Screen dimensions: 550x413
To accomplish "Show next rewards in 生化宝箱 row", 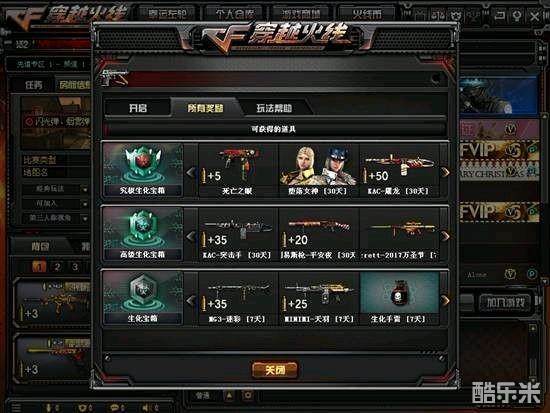I will [445, 300].
